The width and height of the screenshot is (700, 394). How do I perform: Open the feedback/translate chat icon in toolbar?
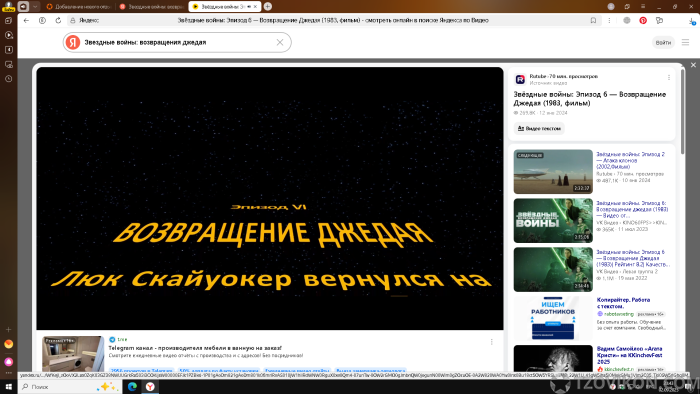tap(659, 21)
